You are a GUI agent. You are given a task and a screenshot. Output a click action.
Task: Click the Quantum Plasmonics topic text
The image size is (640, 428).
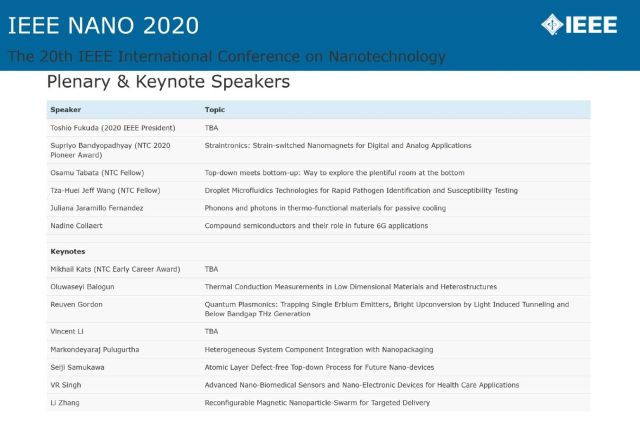click(387, 309)
